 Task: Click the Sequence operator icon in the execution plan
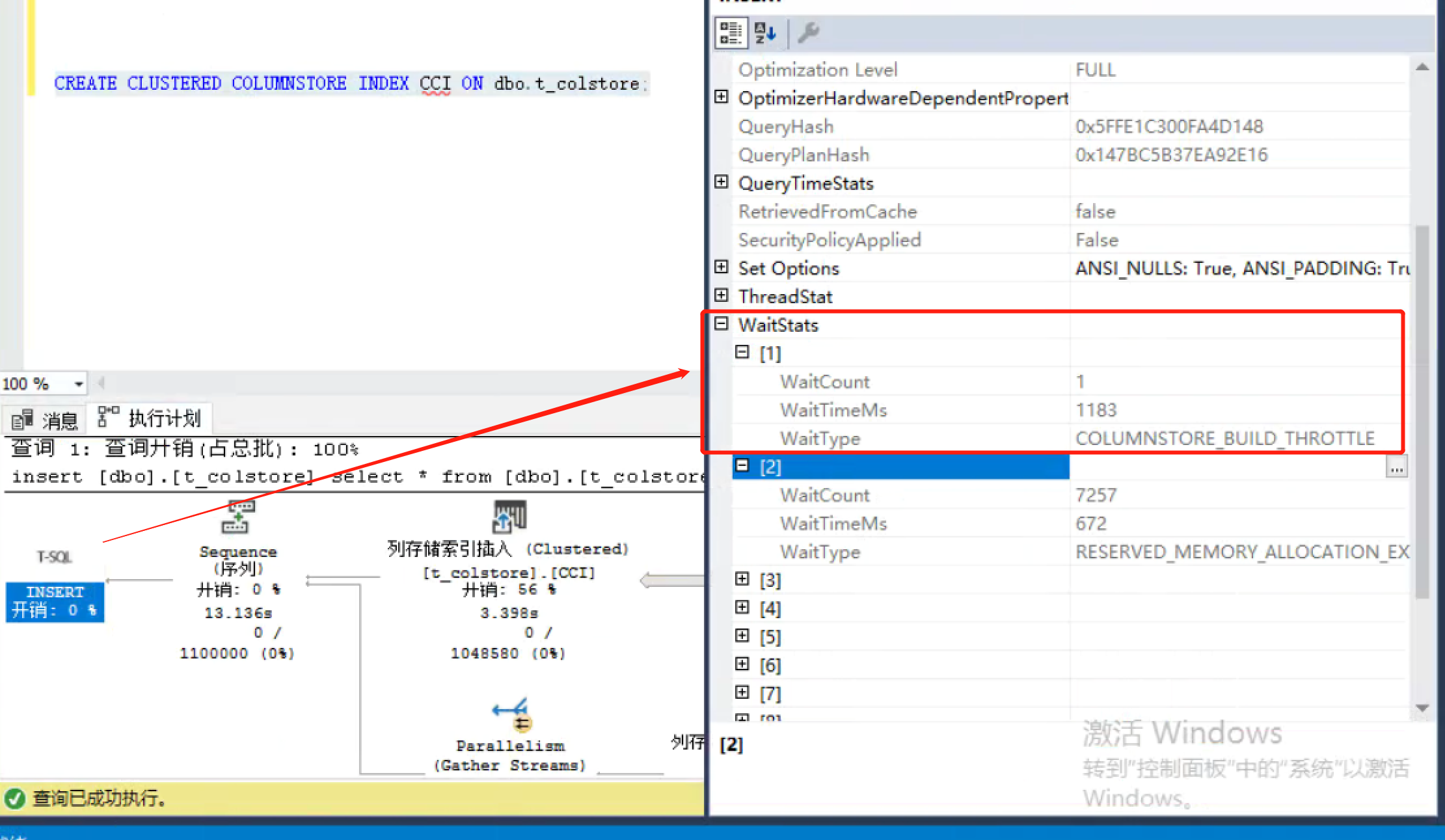coord(237,516)
